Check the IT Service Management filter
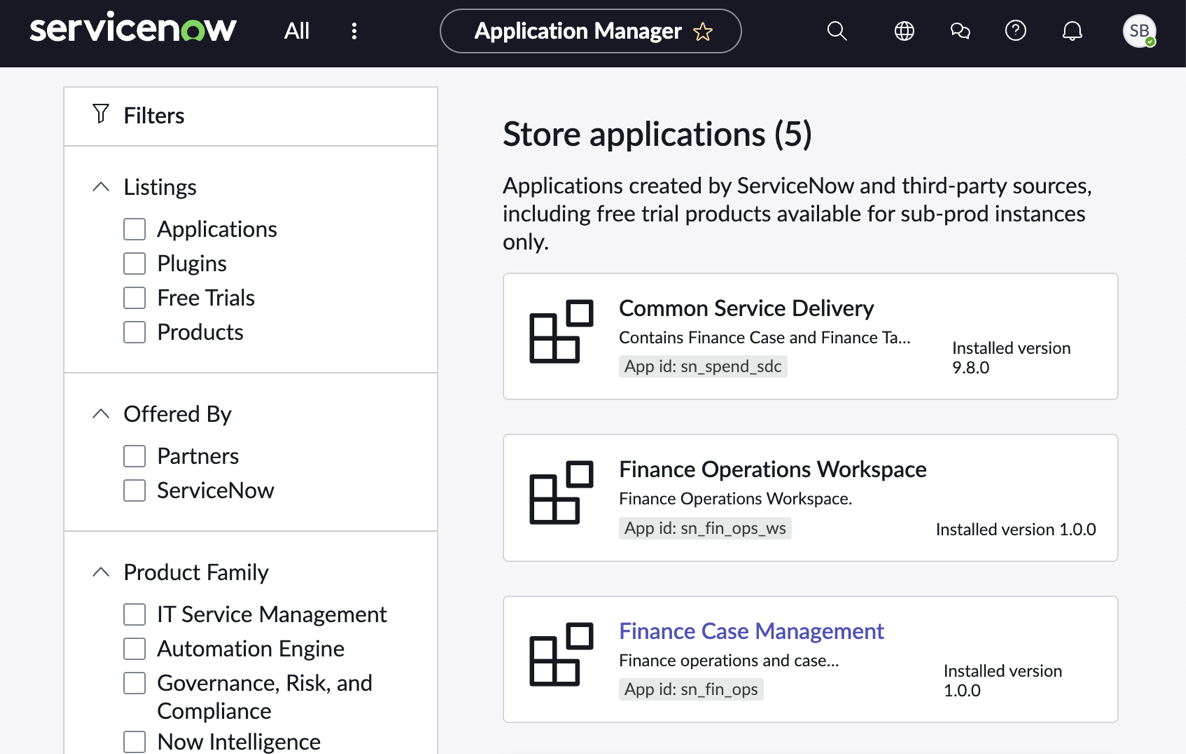1186x754 pixels. [135, 614]
